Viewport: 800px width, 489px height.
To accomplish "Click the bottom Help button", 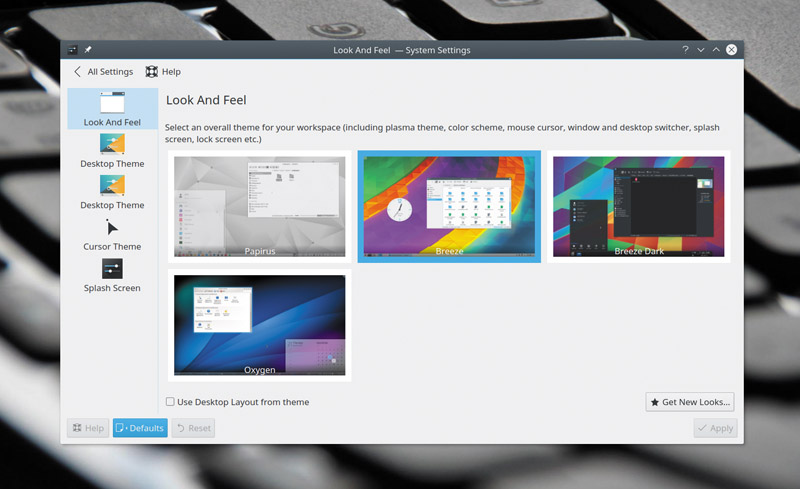I will pyautogui.click(x=88, y=428).
